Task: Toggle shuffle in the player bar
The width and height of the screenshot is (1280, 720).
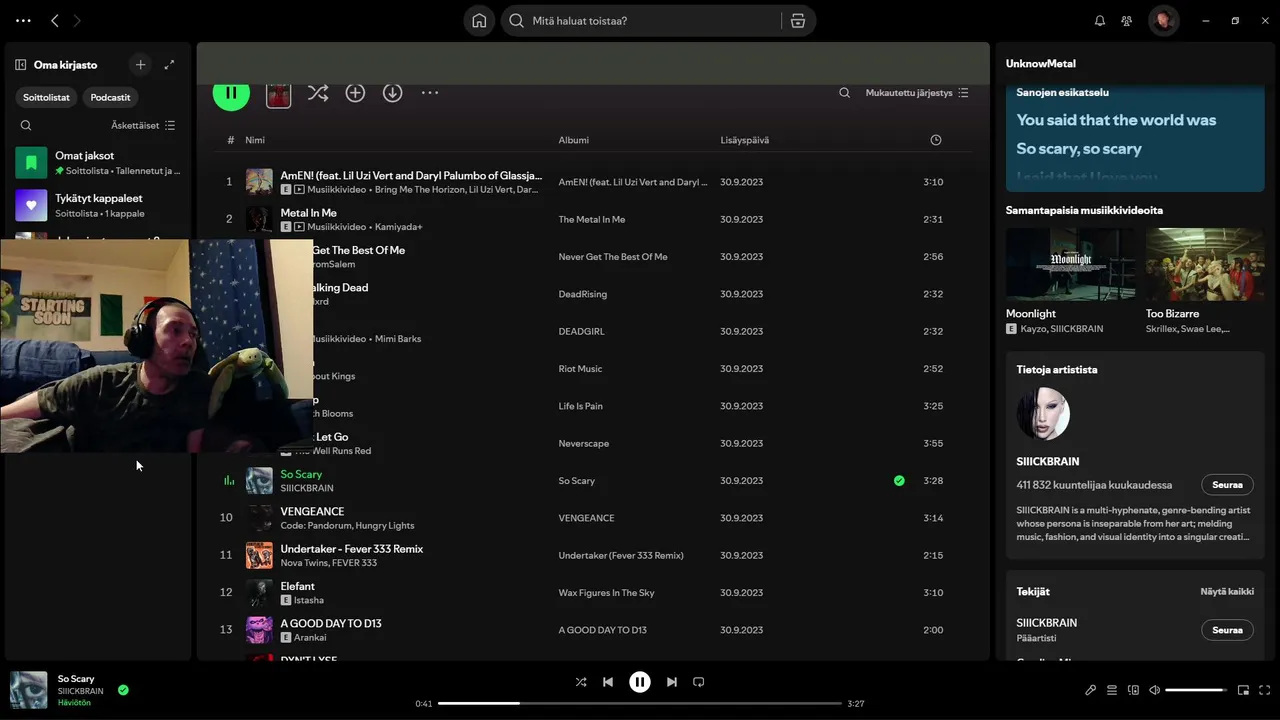Action: click(x=581, y=682)
